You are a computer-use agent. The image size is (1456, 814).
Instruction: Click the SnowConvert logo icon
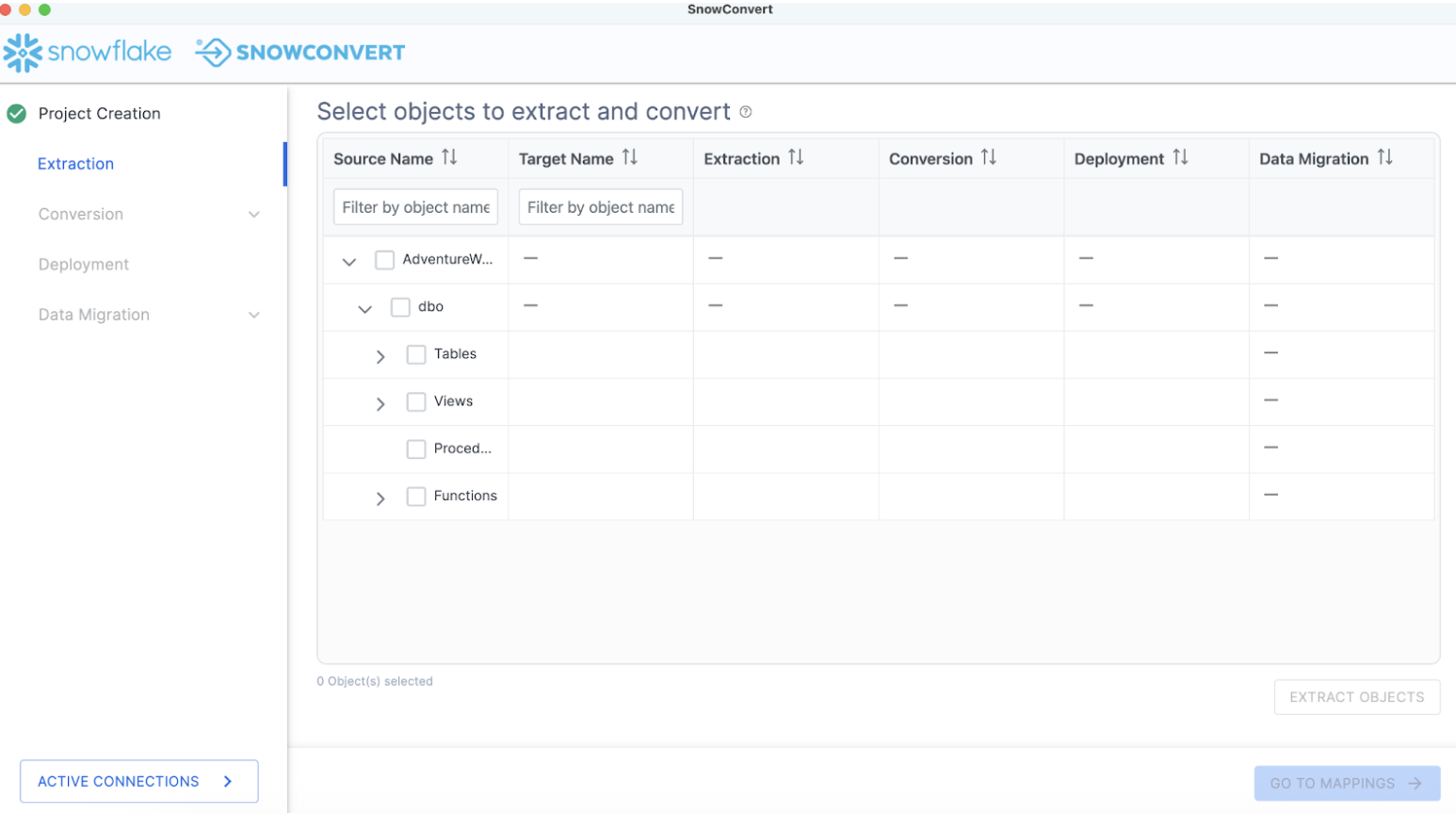[213, 53]
